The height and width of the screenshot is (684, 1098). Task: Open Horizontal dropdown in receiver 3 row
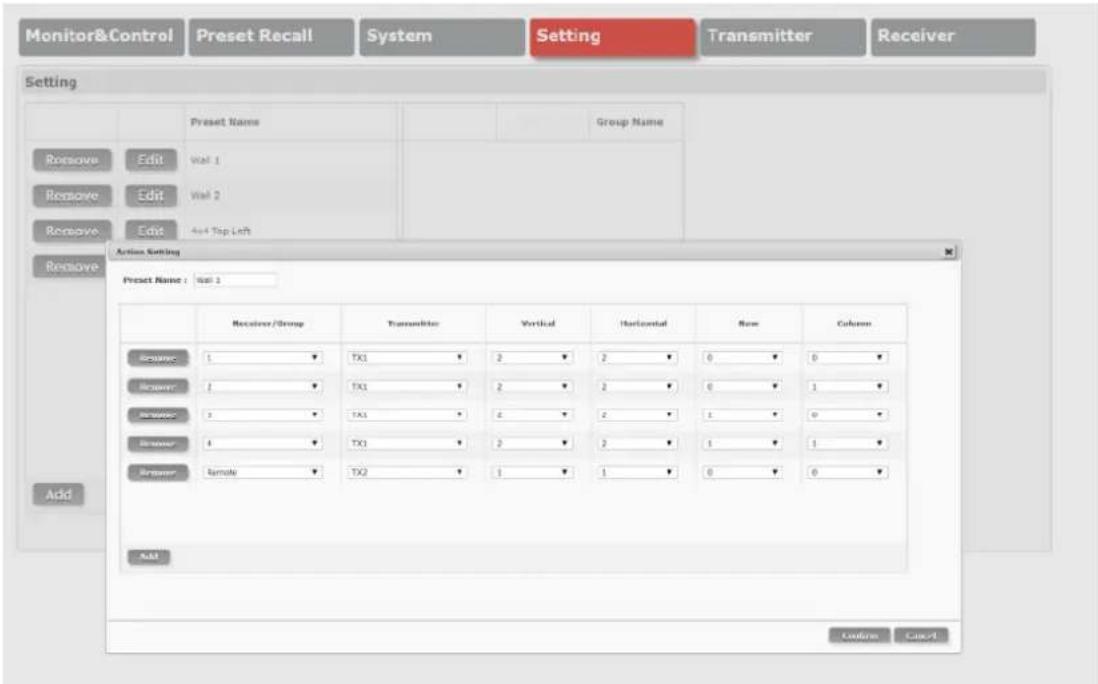pyautogui.click(x=638, y=415)
